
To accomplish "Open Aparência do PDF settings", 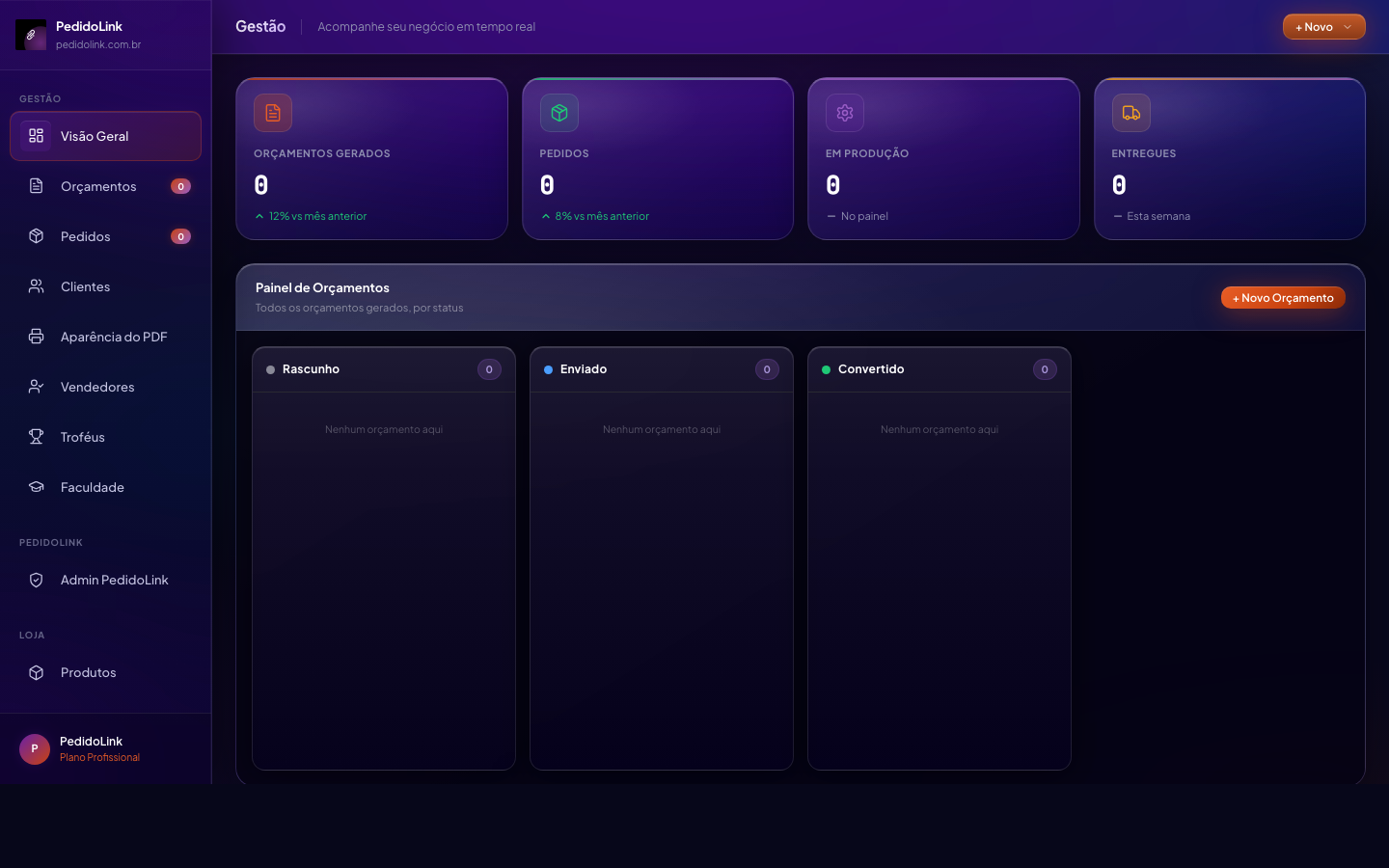I will pos(105,337).
